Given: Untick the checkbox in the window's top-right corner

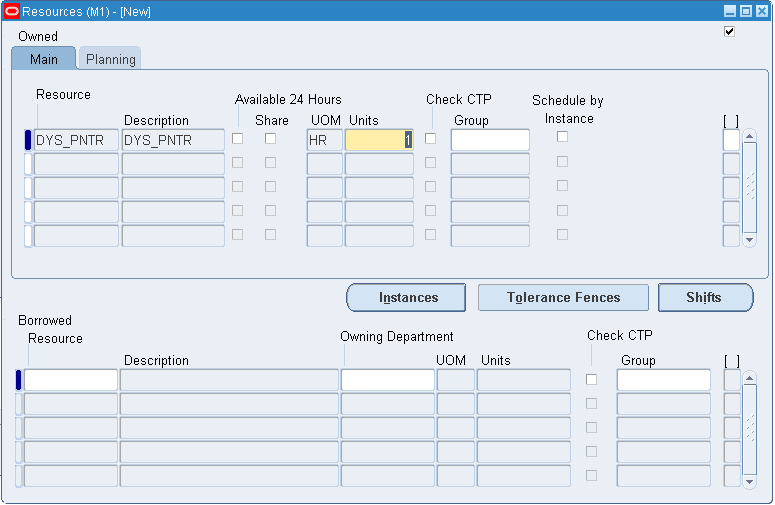Looking at the screenshot, I should pos(729,32).
